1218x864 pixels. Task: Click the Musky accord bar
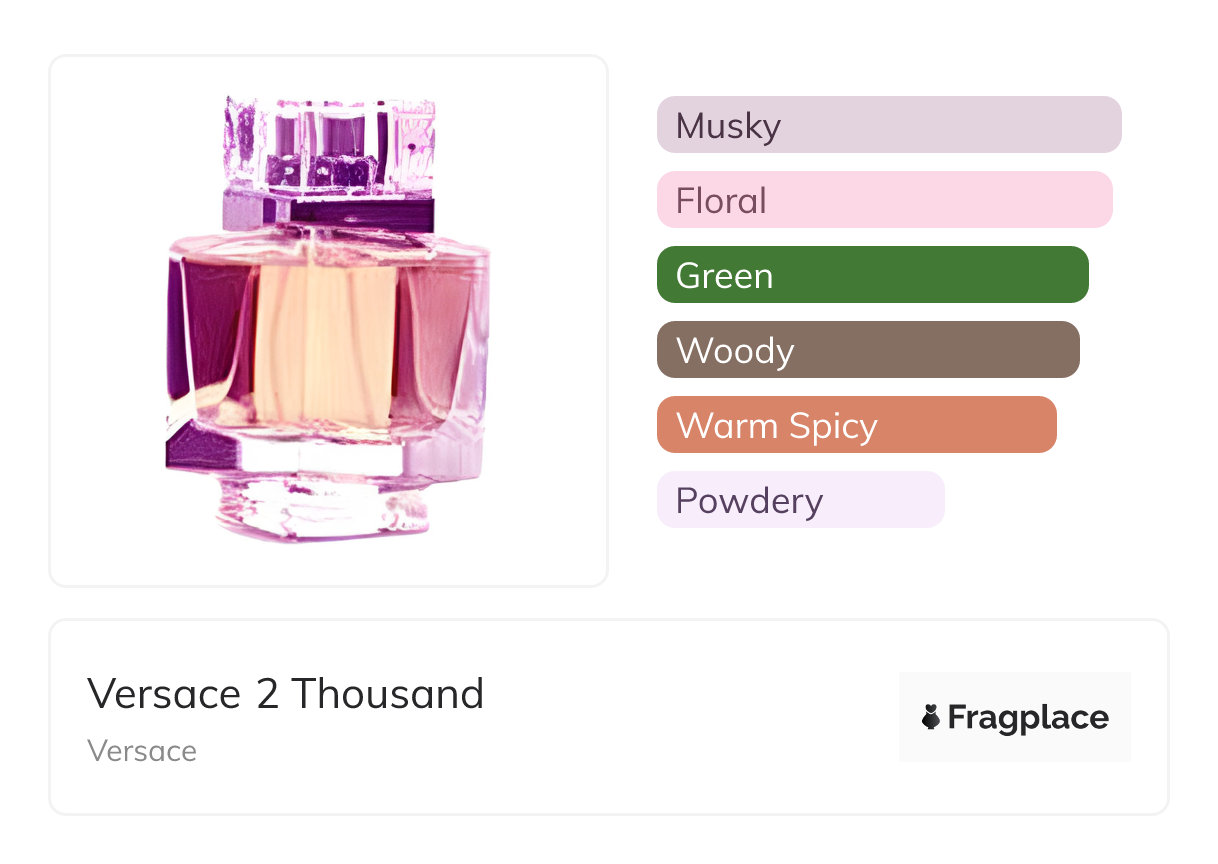click(x=889, y=125)
